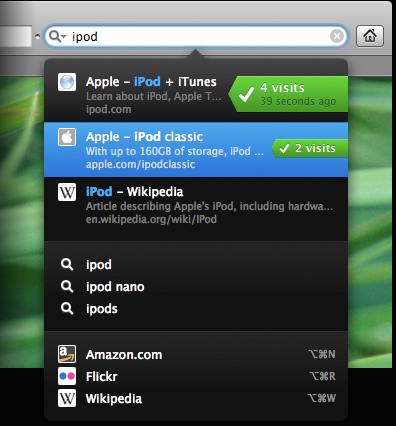Image resolution: width=396 pixels, height=426 pixels.
Task: Select the Apple – iPod classic result
Action: pyautogui.click(x=196, y=150)
